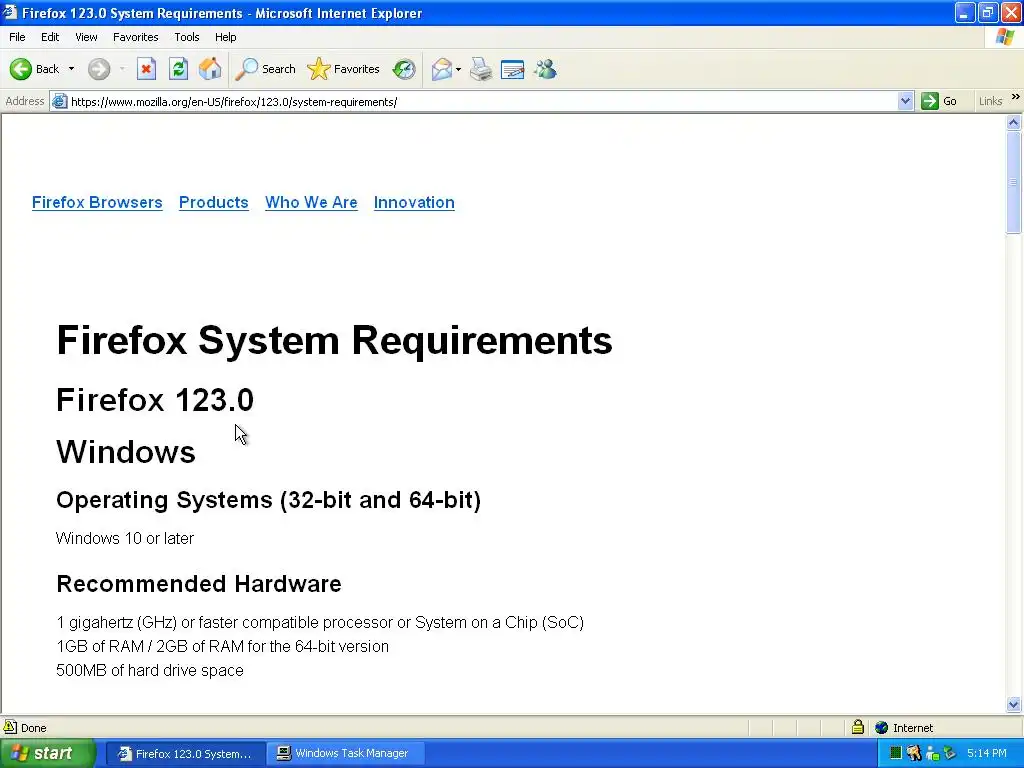The height and width of the screenshot is (768, 1024).
Task: Click the 'Windows 10 or later' text
Action: (x=125, y=538)
